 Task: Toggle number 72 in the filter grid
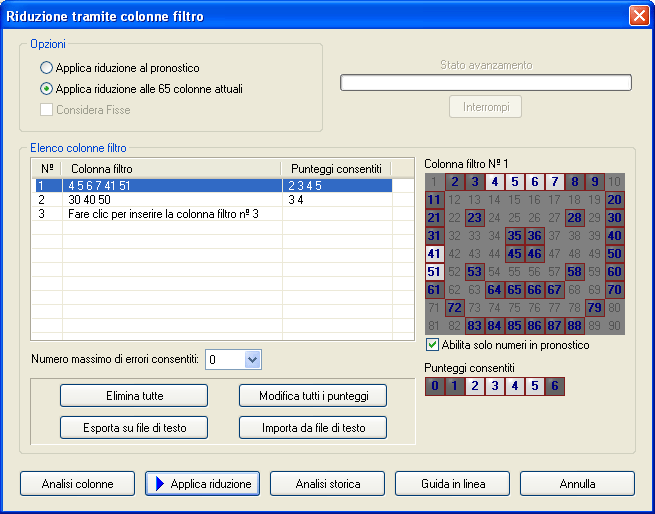(454, 308)
